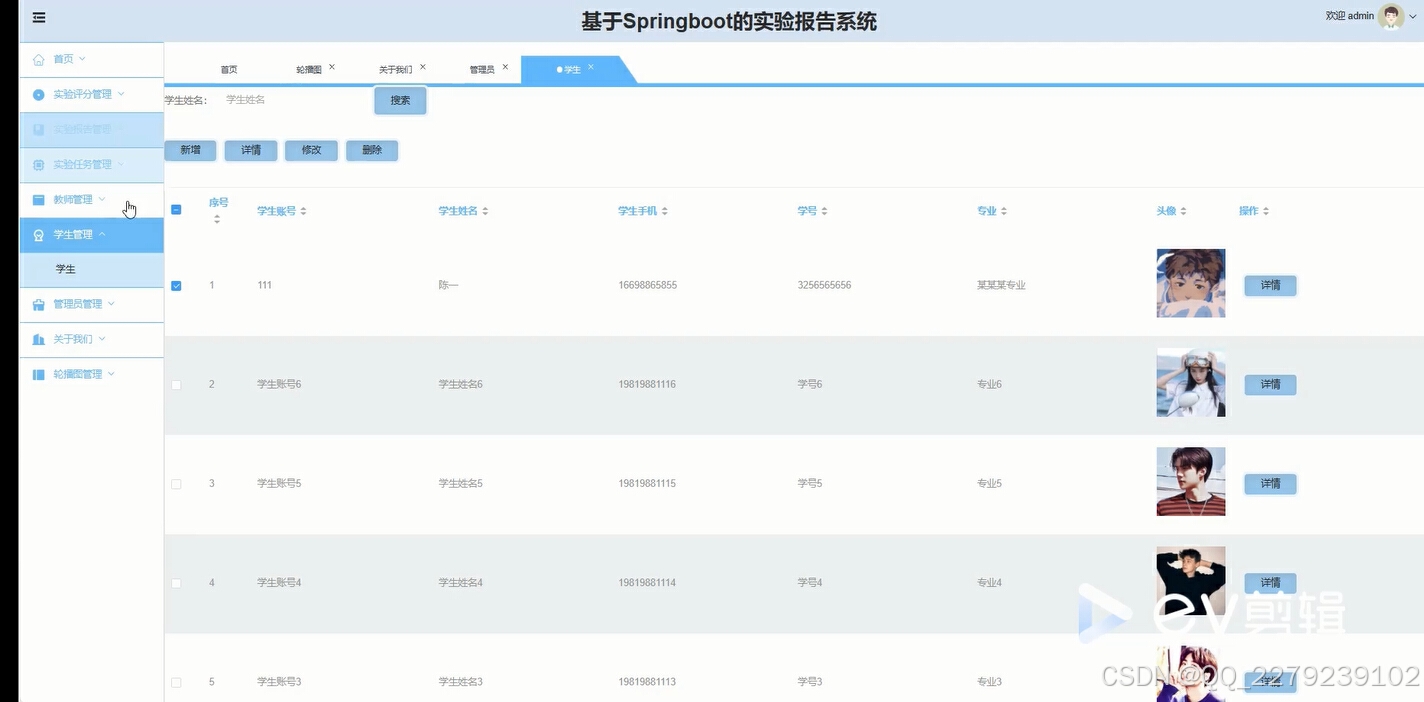
Task: Click the hamburger menu icon top-left
Action: (x=38, y=17)
